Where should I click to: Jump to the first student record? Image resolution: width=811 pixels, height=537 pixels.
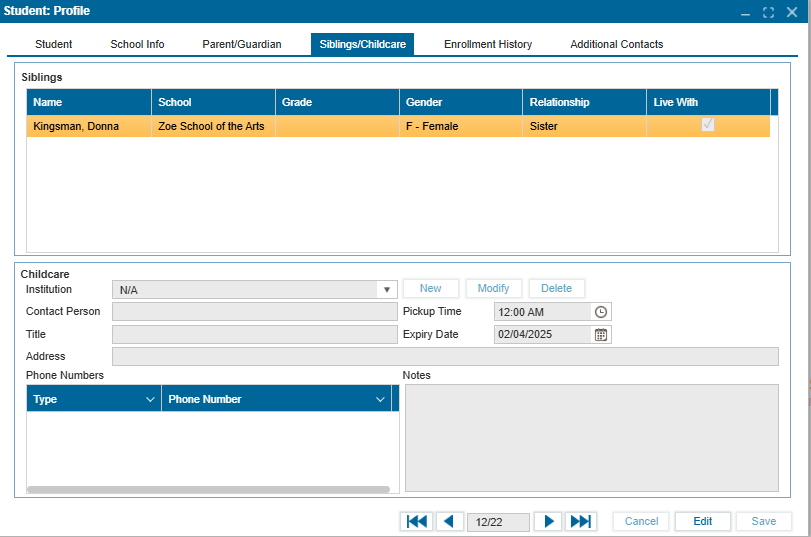tap(416, 521)
